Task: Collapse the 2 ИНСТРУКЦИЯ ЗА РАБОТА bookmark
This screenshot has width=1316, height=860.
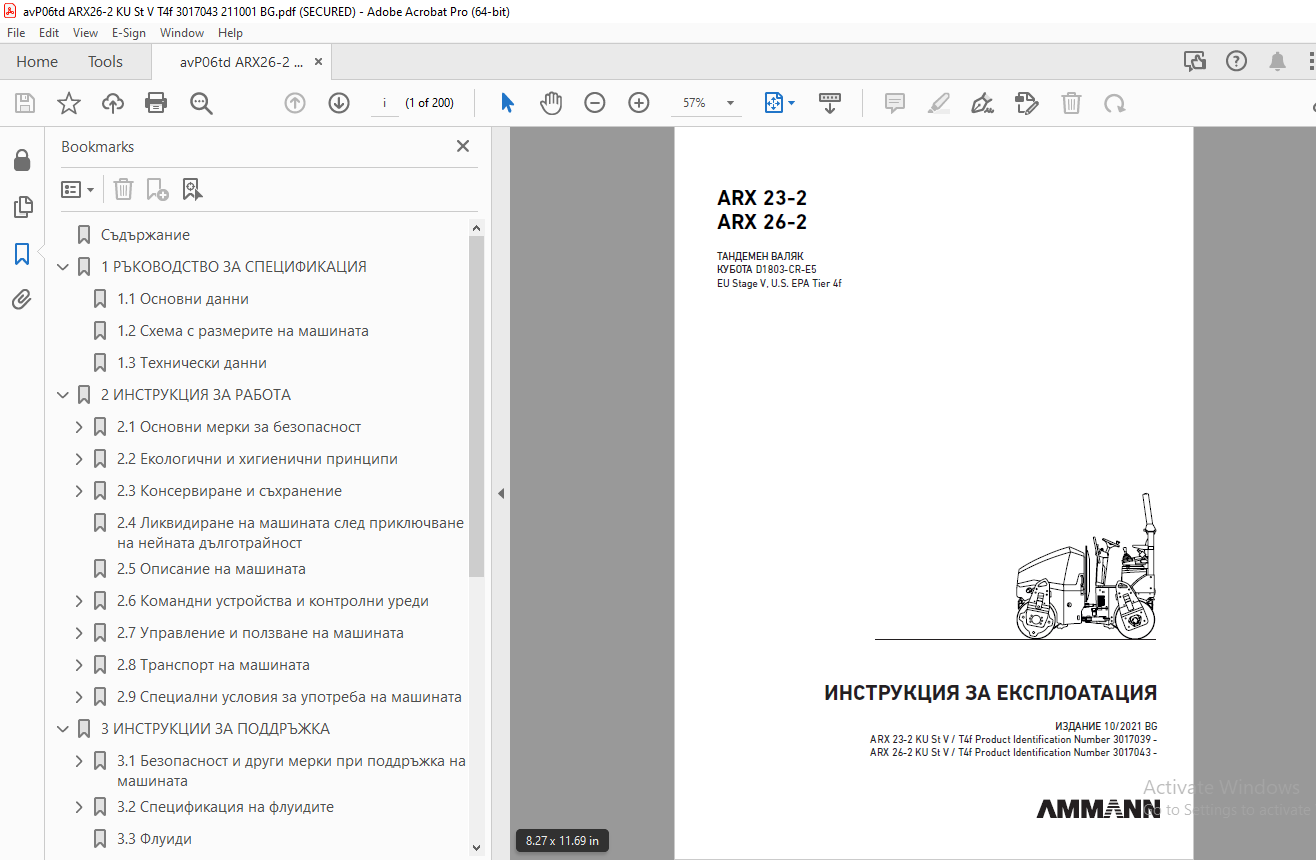Action: tap(63, 395)
